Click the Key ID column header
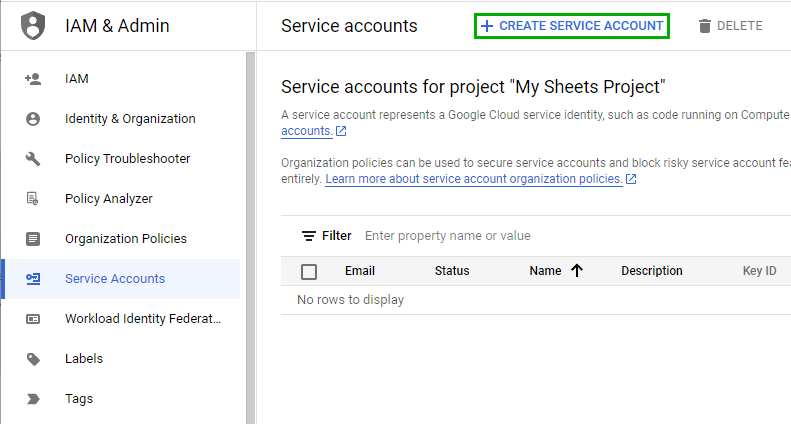This screenshot has height=424, width=791. pos(759,271)
